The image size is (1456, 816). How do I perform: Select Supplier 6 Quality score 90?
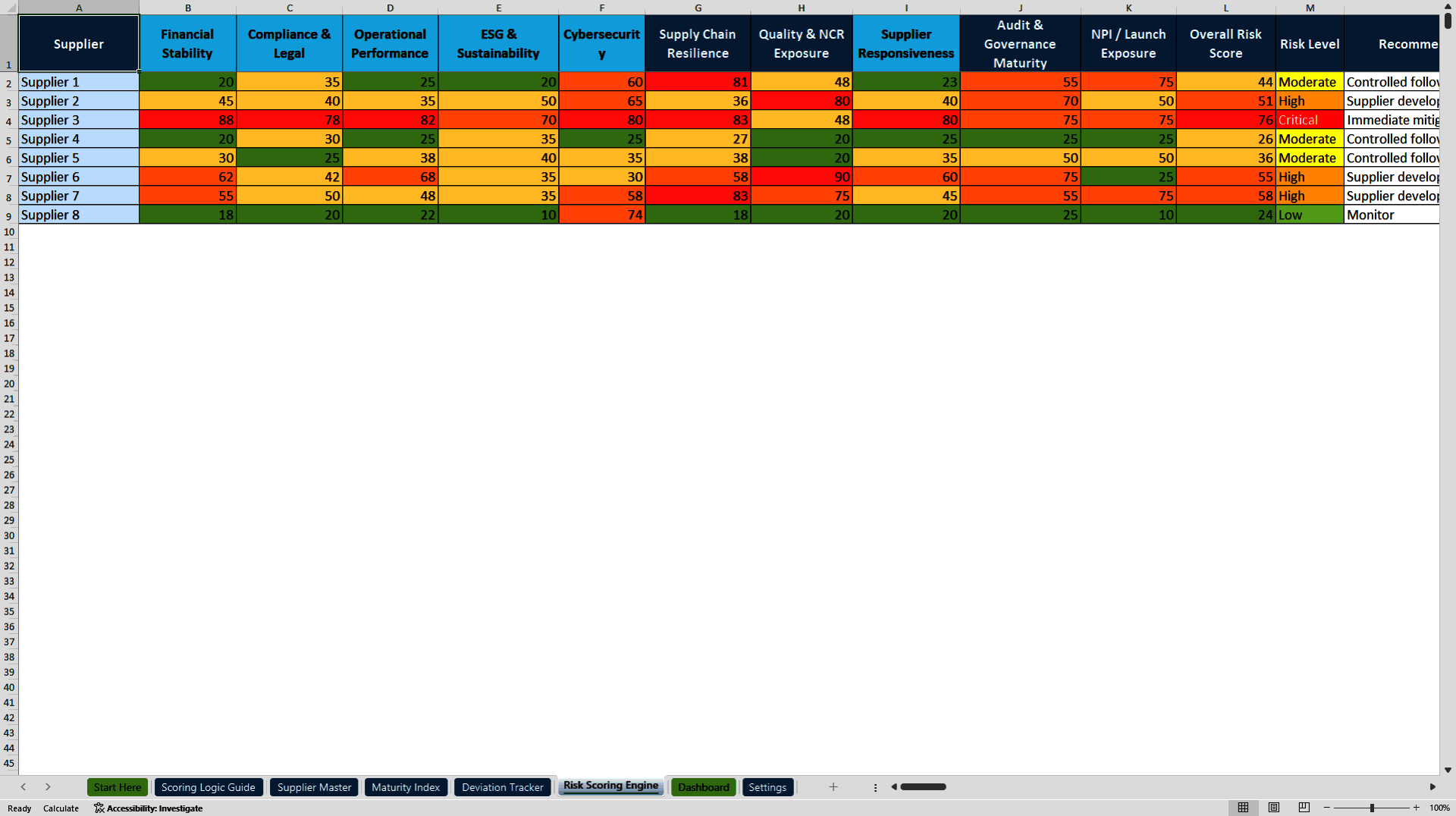tap(802, 177)
